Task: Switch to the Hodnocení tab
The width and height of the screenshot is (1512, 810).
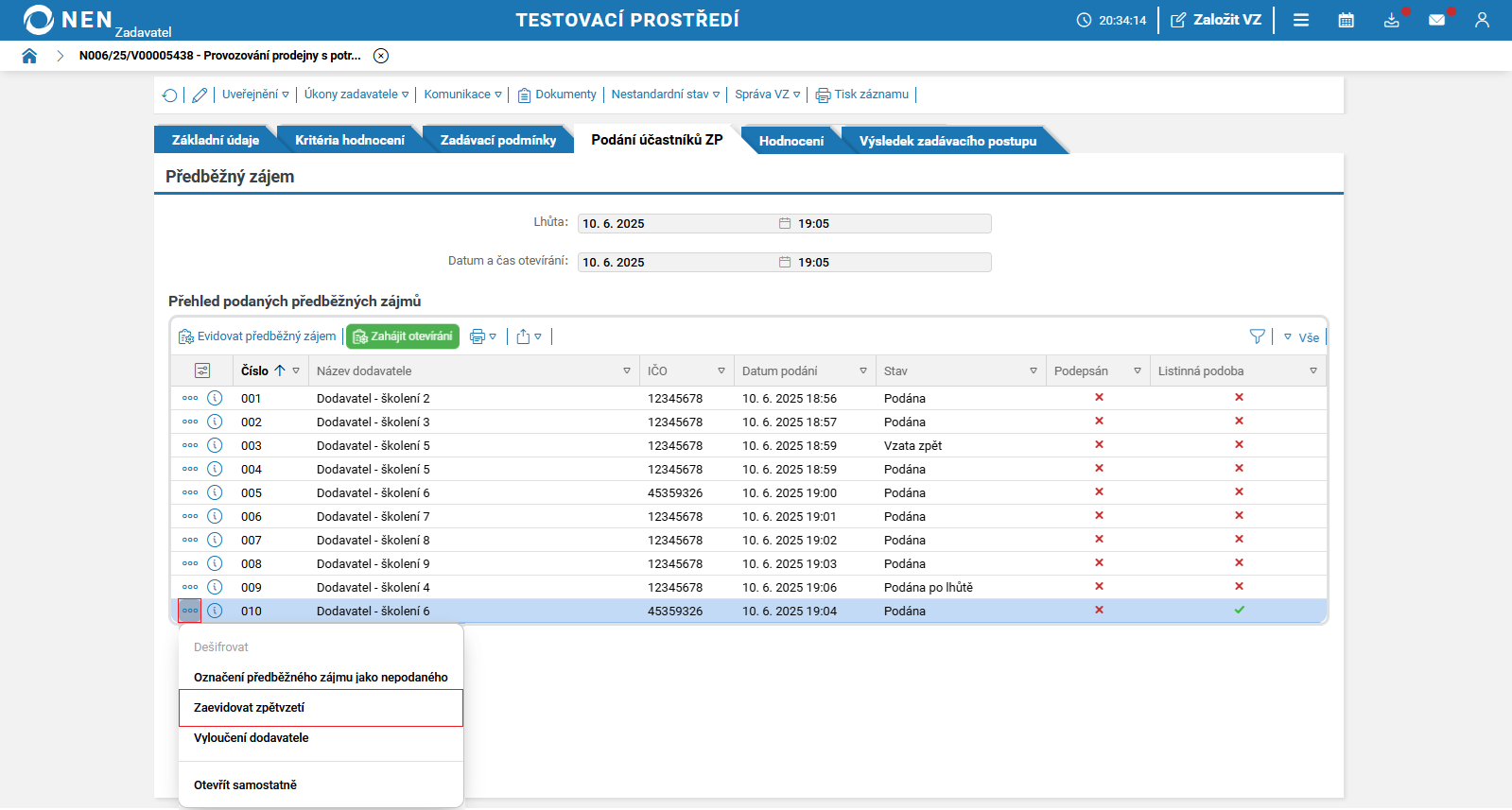Action: pos(791,141)
